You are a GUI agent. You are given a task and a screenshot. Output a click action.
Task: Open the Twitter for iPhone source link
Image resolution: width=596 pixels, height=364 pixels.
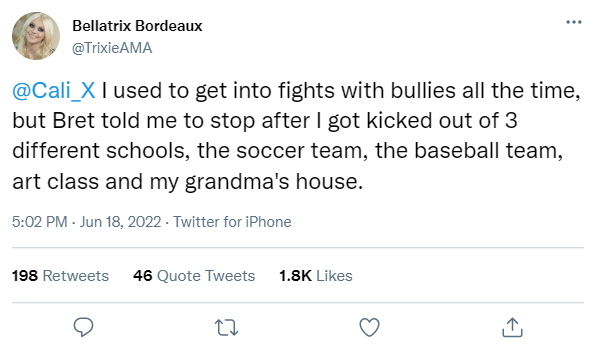coord(232,222)
